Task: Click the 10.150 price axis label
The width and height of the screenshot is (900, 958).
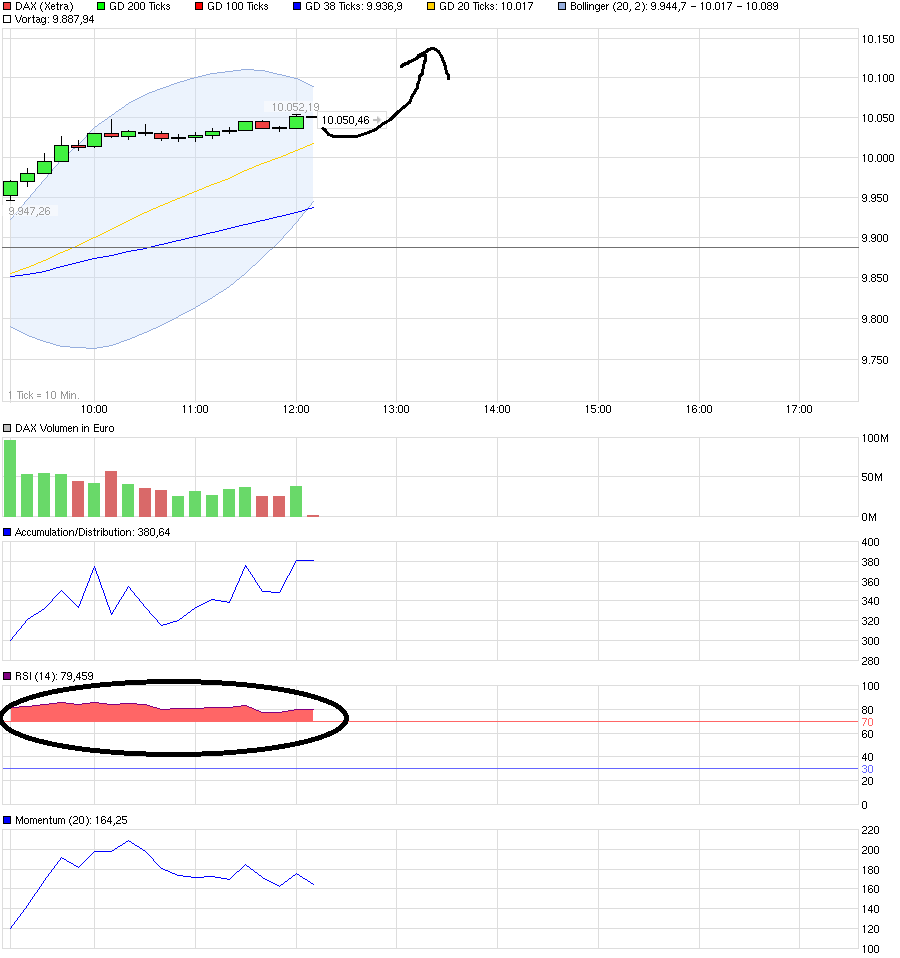Action: click(x=878, y=39)
